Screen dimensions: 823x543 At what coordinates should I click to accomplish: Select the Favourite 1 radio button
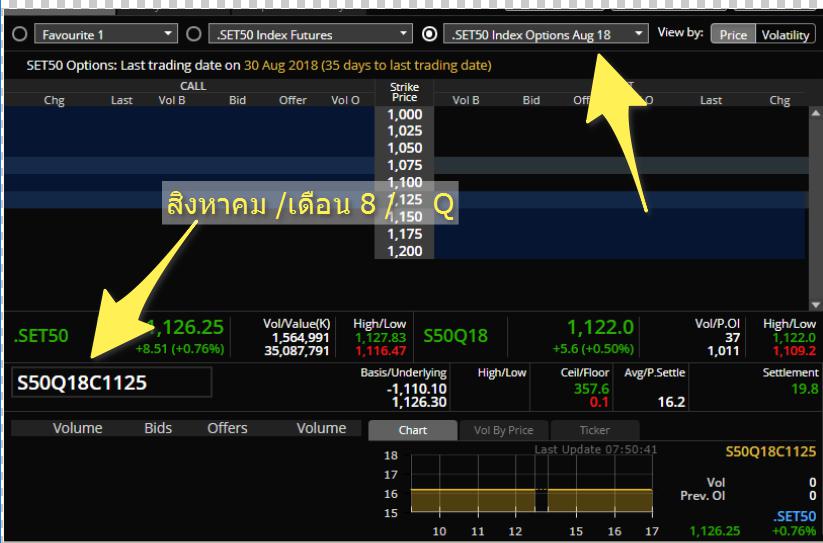click(20, 35)
